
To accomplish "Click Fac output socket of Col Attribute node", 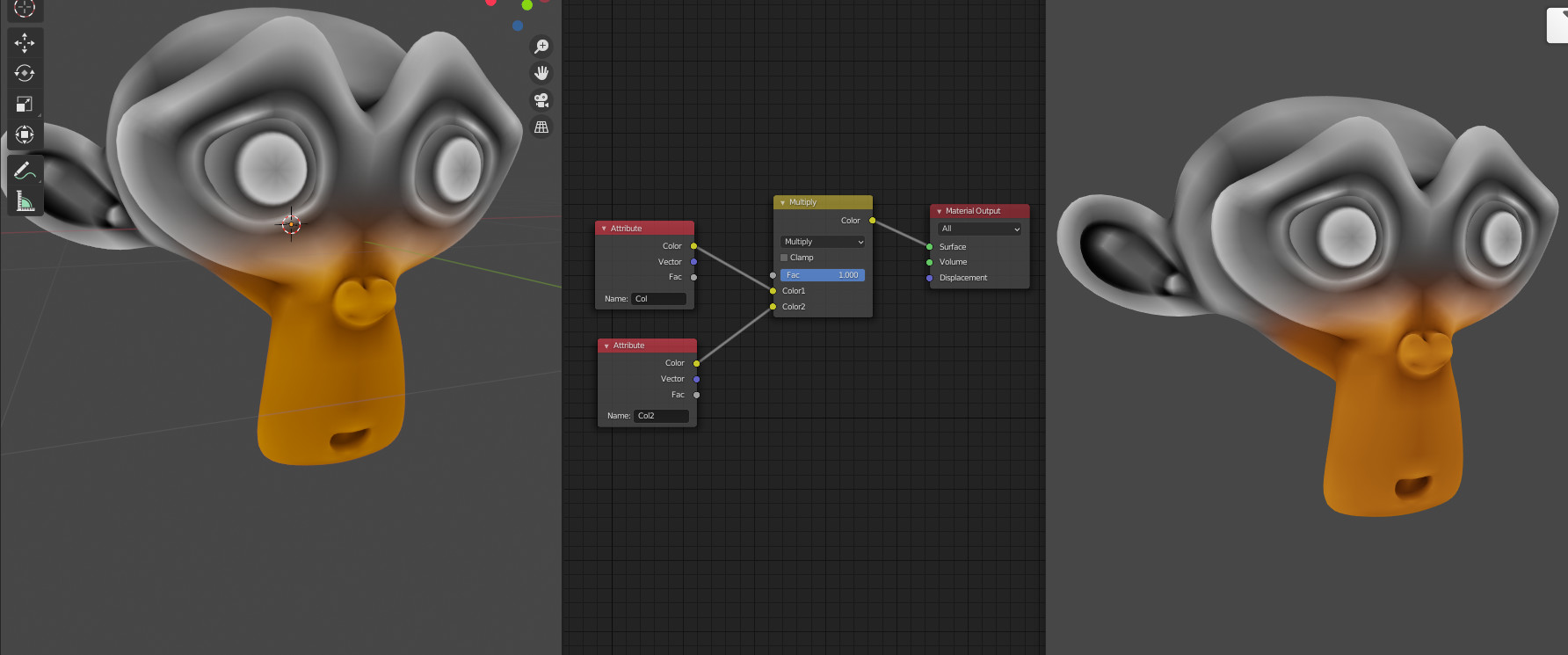I will (x=693, y=277).
